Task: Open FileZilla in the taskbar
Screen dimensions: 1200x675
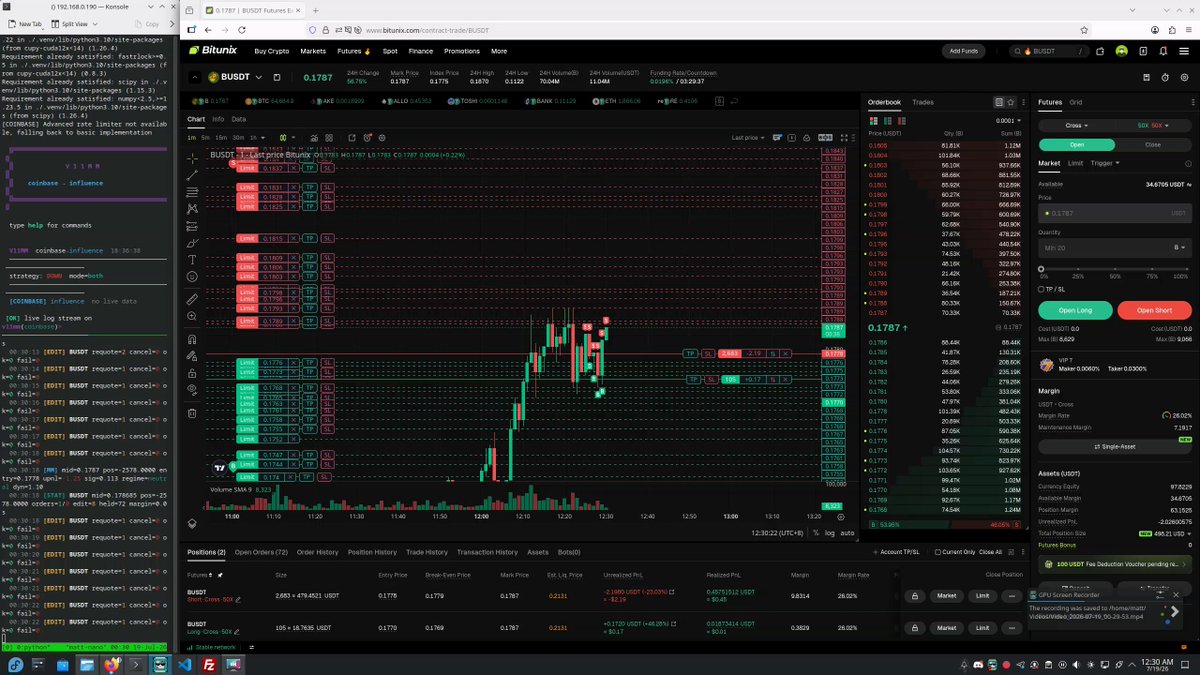Action: (209, 665)
